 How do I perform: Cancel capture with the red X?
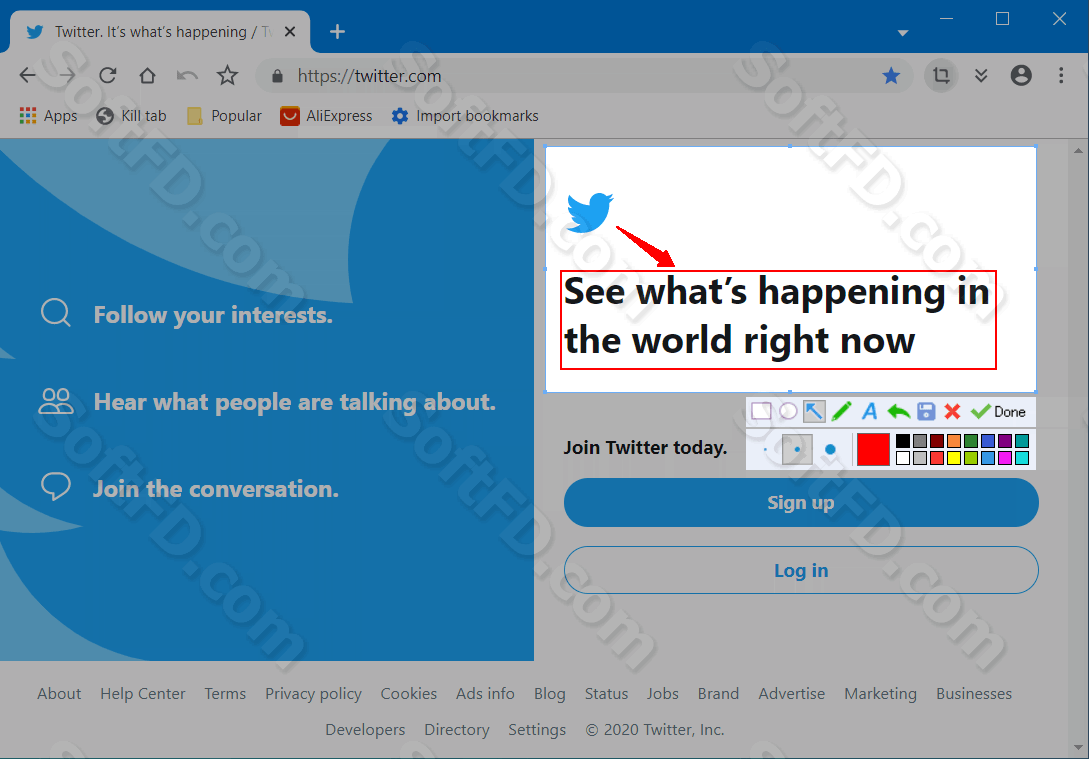coord(952,411)
